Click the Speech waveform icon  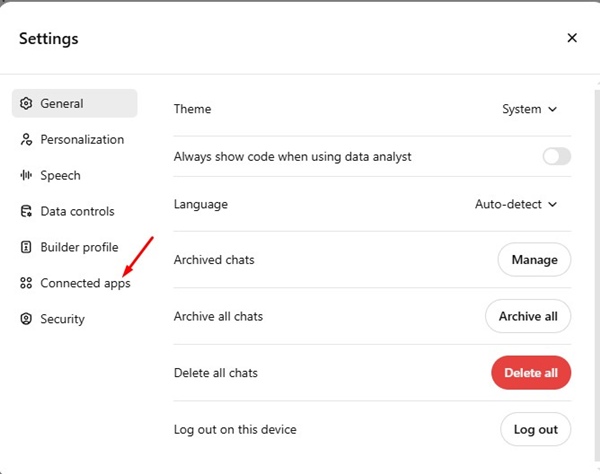click(26, 176)
